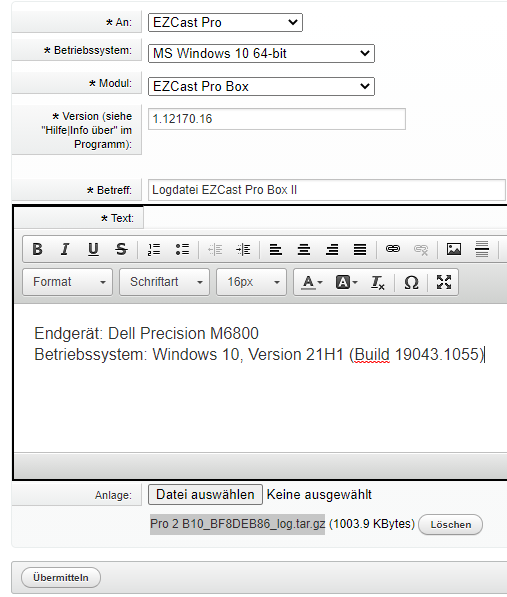Viewport: 507px width, 597px height.
Task: Increase the text indent
Action: [243, 249]
